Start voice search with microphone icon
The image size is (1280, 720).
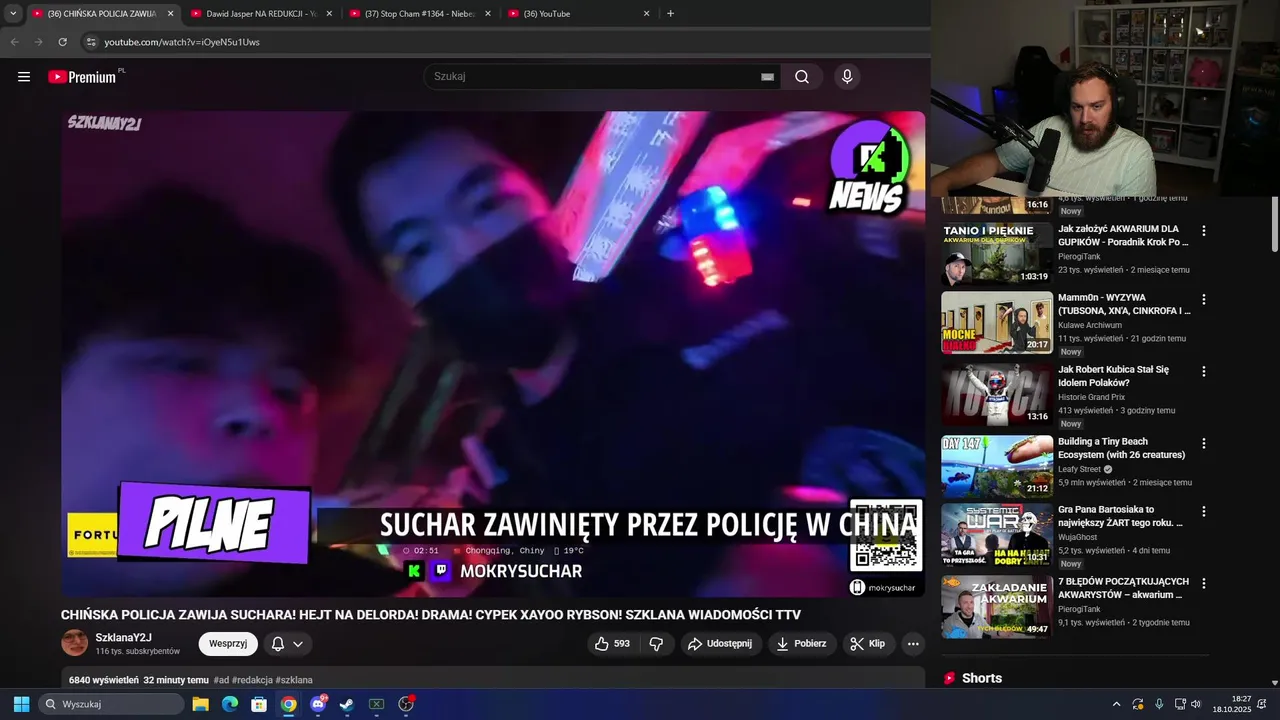pos(847,77)
